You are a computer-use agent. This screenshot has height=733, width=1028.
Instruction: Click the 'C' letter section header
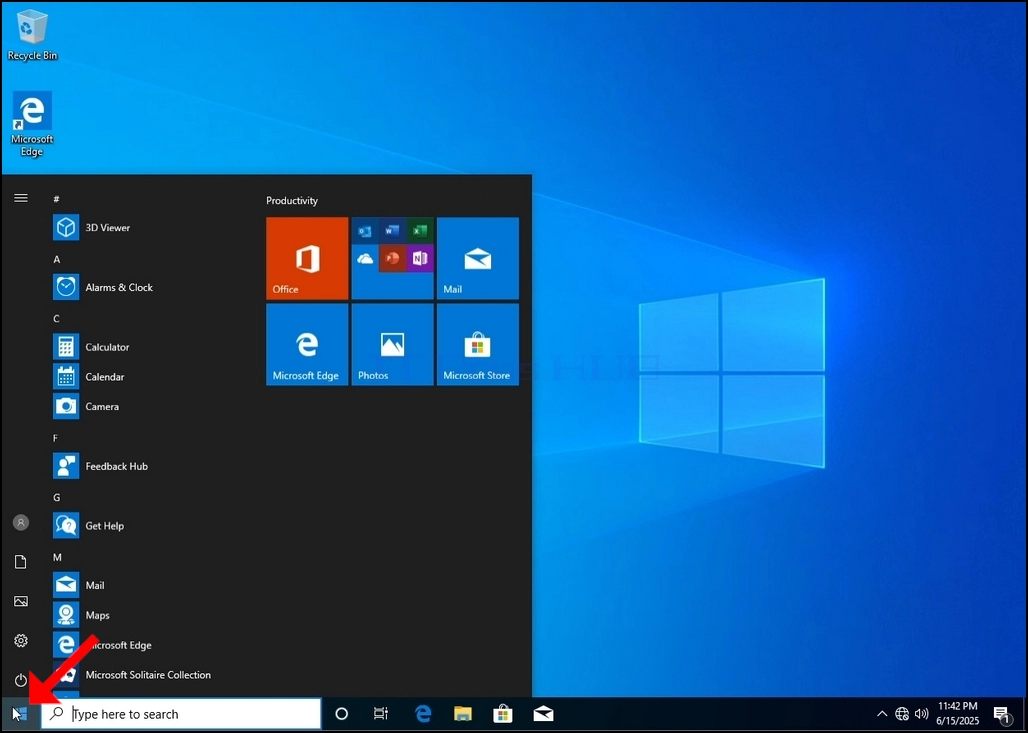(x=56, y=319)
